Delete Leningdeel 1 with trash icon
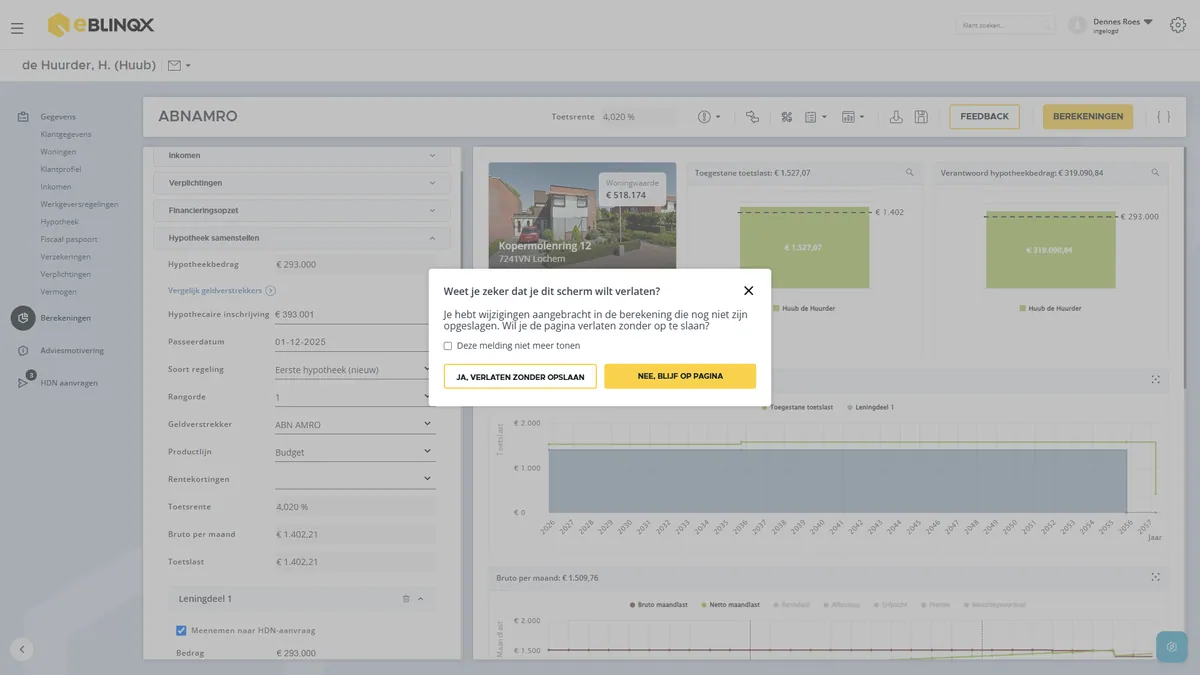 click(406, 599)
